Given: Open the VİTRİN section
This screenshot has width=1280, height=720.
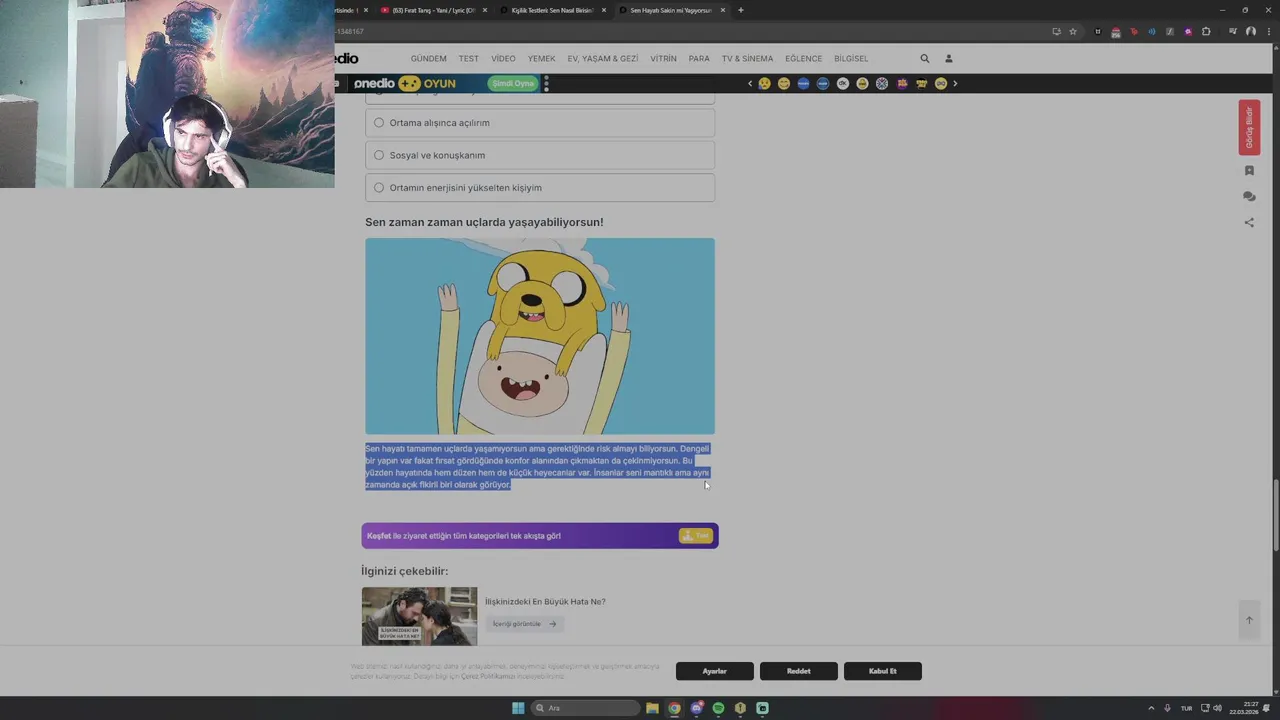Looking at the screenshot, I should point(663,59).
